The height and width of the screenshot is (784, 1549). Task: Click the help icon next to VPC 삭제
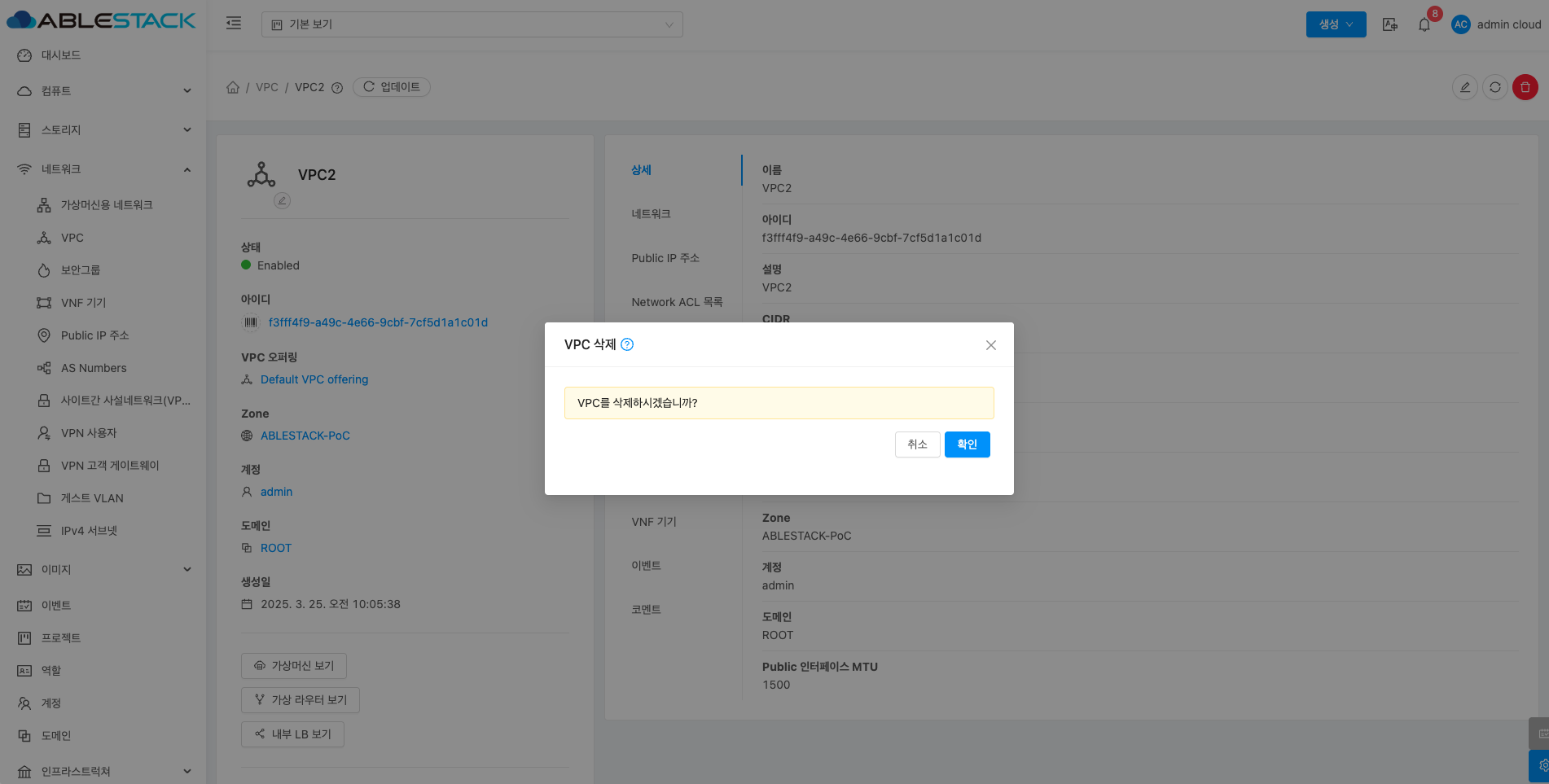pyautogui.click(x=627, y=344)
